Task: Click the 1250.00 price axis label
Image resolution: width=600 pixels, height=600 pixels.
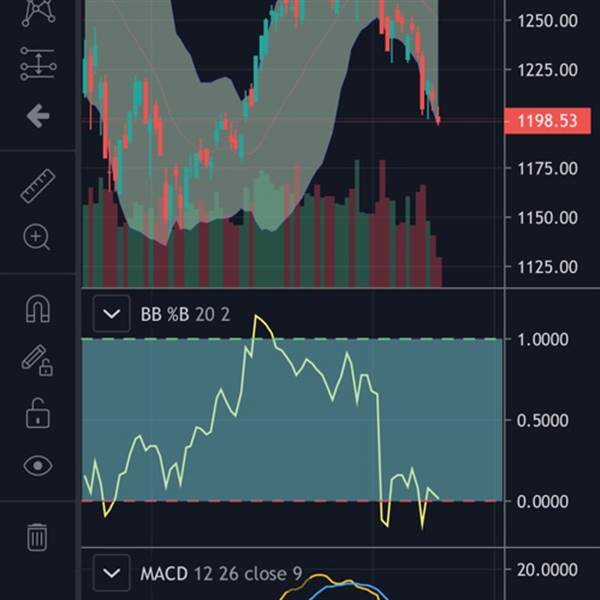Action: click(548, 21)
